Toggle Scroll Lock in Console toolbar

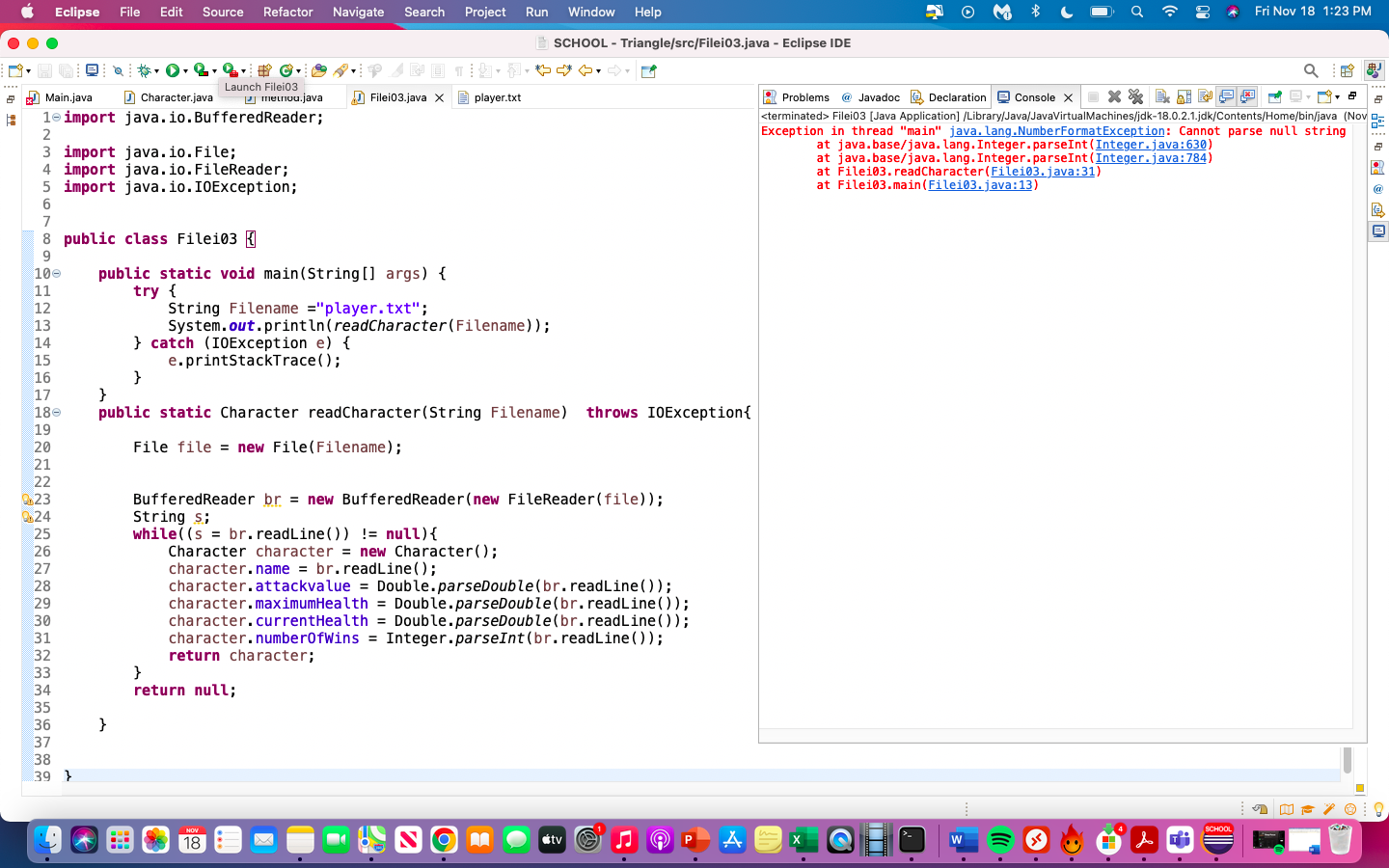tap(1184, 96)
